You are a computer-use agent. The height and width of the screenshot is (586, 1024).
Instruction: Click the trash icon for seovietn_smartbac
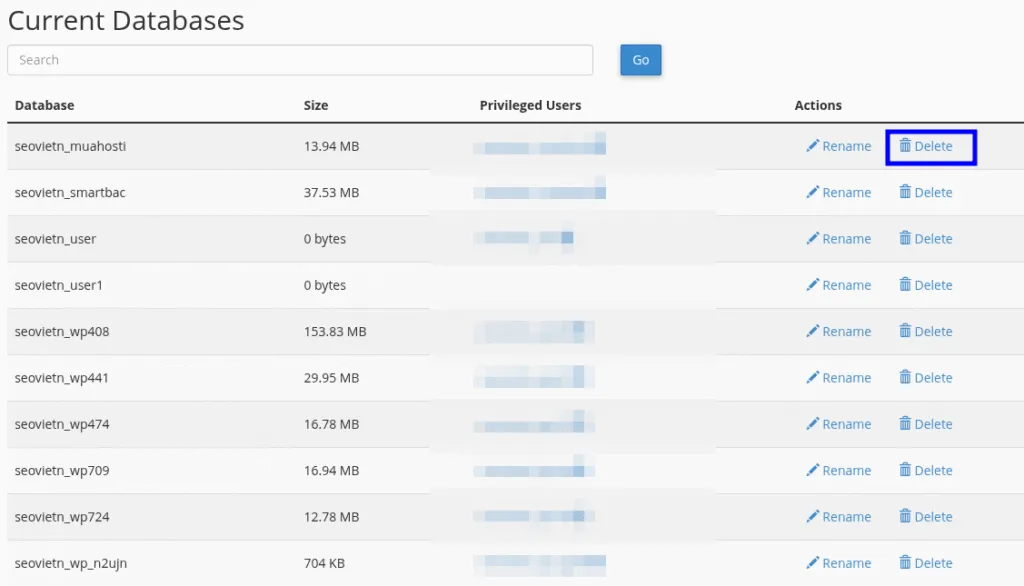click(x=905, y=192)
